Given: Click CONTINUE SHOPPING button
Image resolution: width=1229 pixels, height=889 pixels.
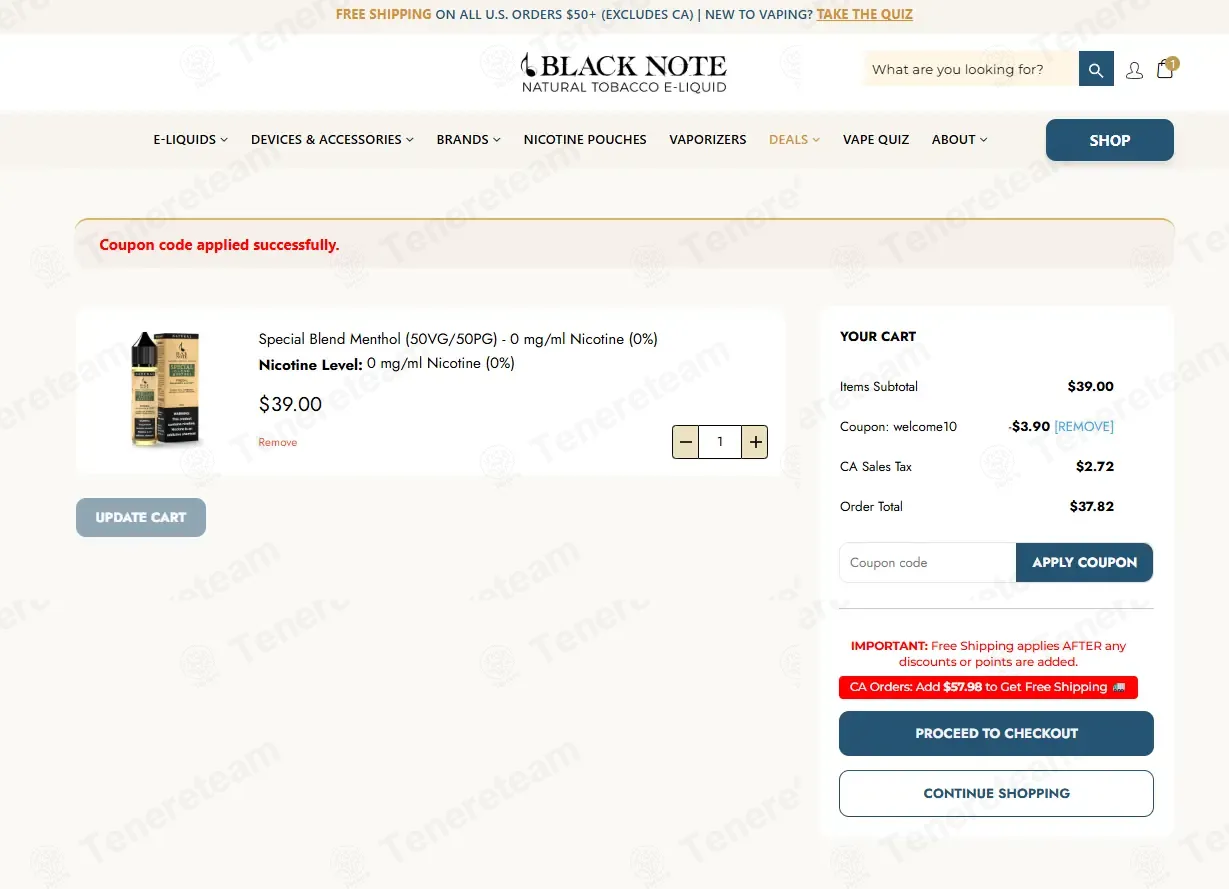Looking at the screenshot, I should pos(996,793).
